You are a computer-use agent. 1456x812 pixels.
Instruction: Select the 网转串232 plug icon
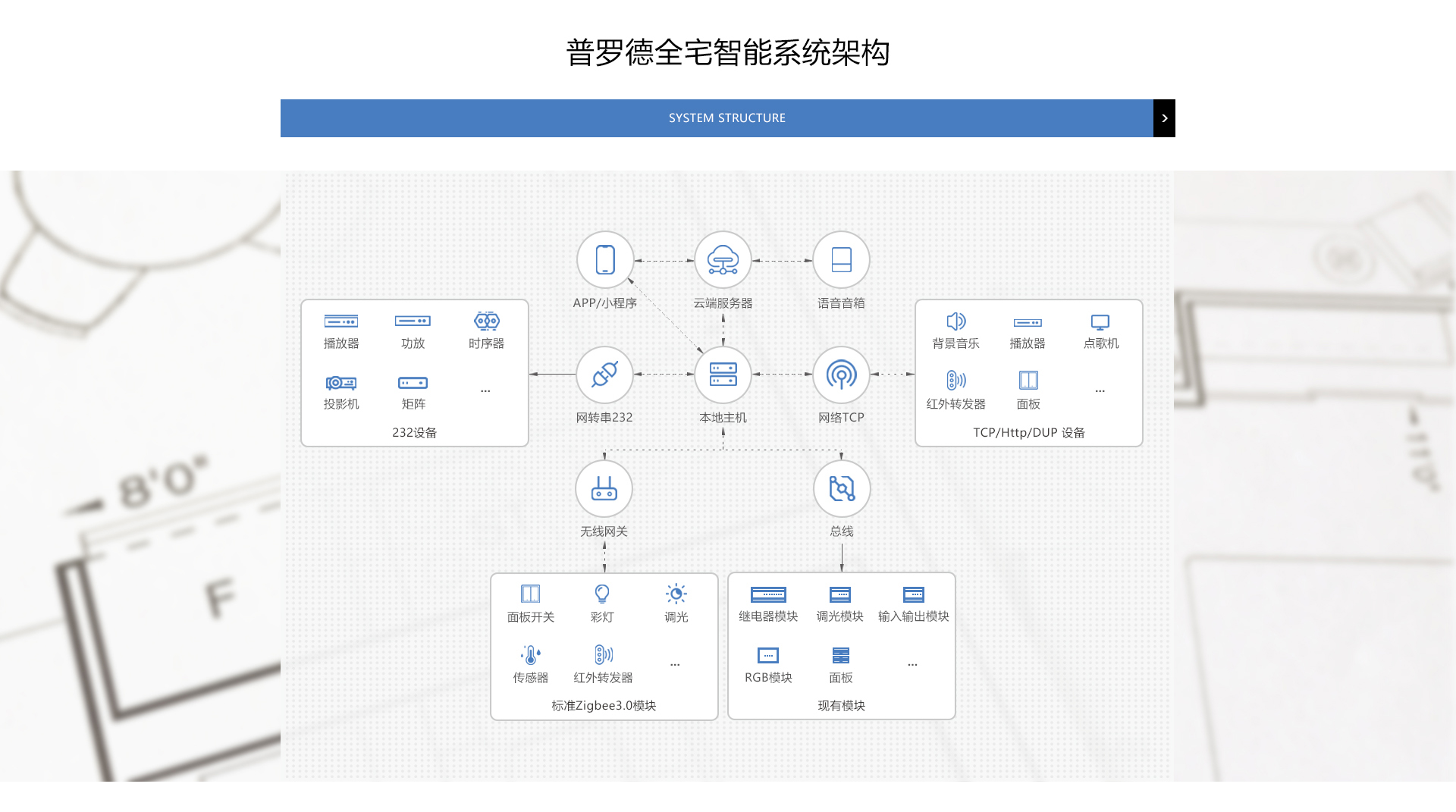tap(604, 375)
